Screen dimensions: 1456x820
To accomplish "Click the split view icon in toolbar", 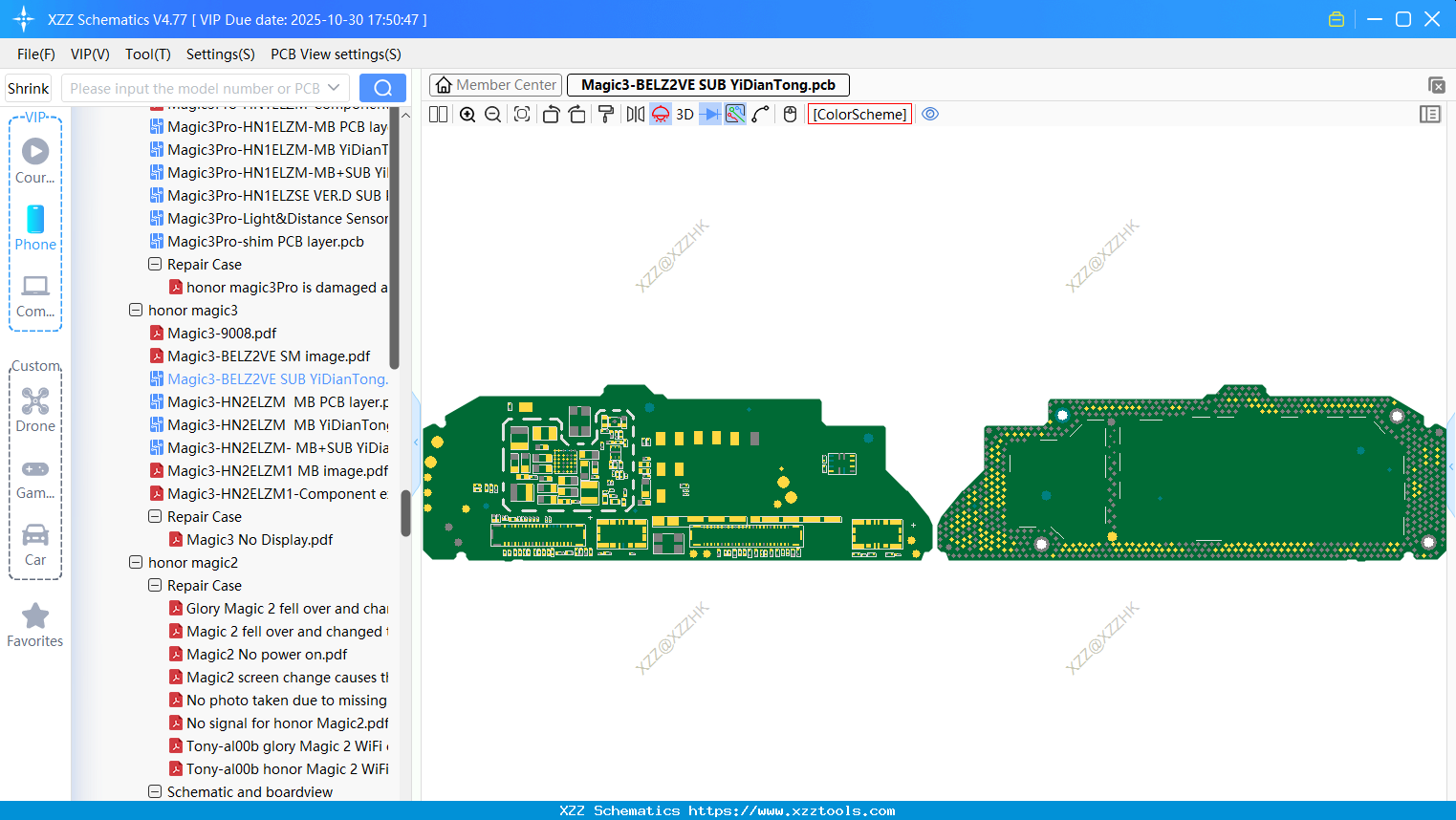I will [x=438, y=114].
